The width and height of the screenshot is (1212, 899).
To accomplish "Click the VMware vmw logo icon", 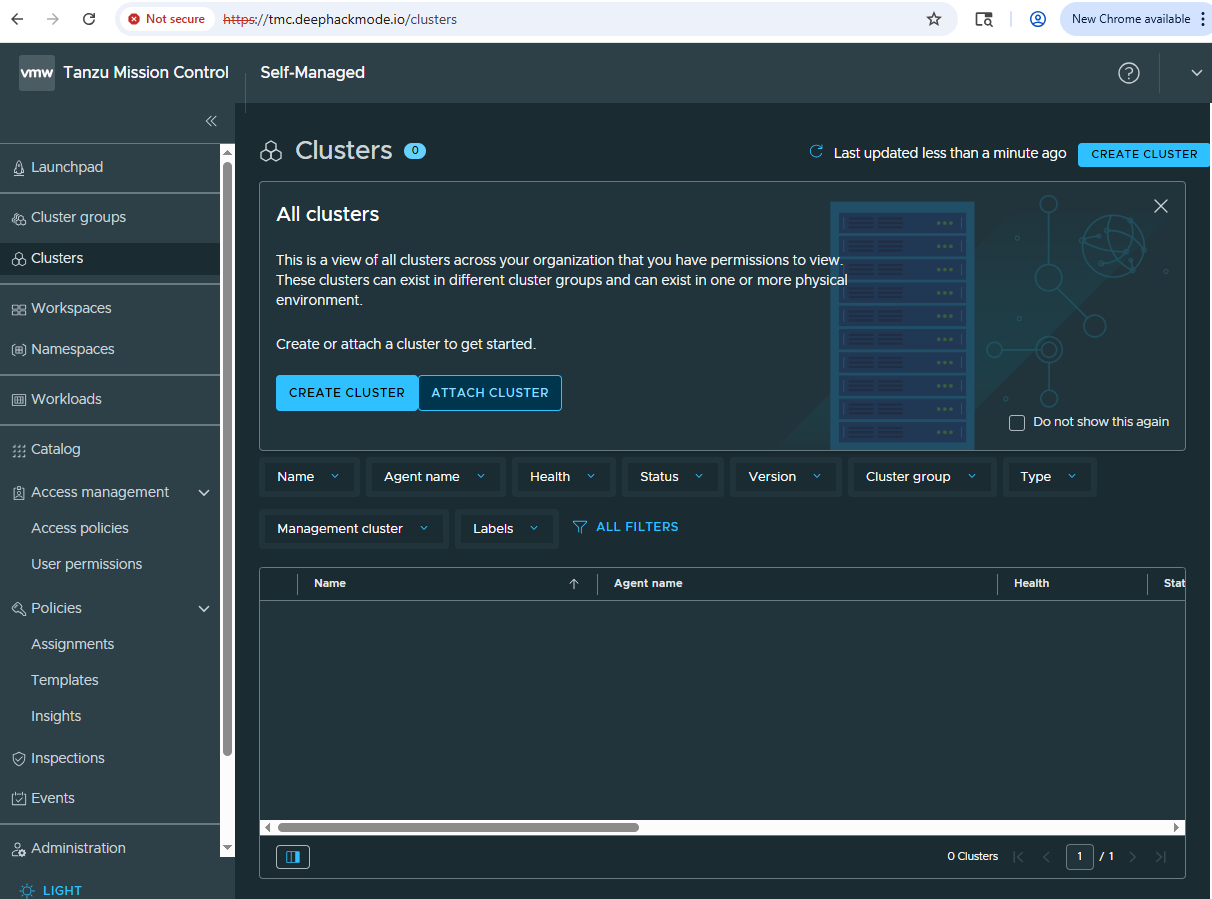I will (x=37, y=73).
